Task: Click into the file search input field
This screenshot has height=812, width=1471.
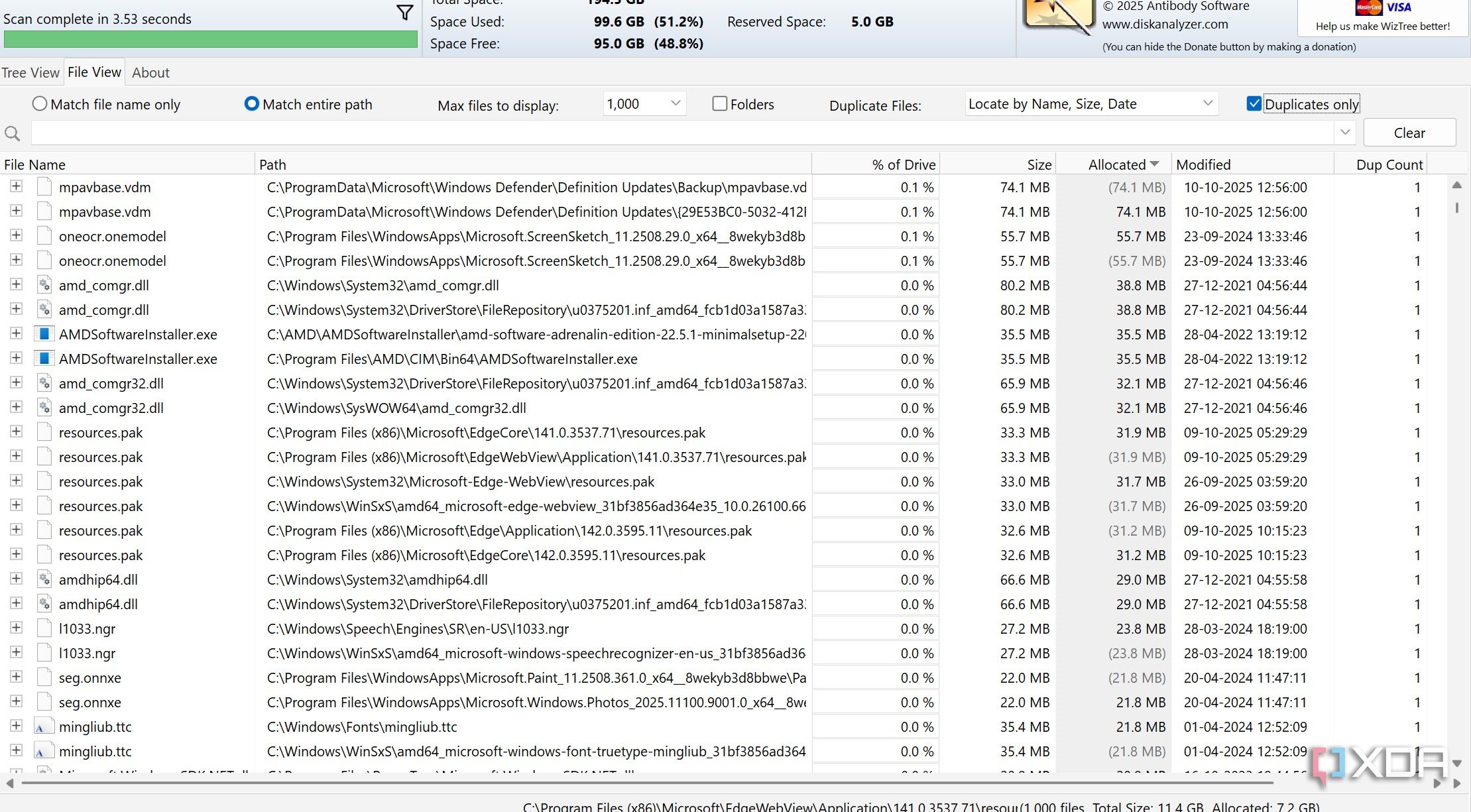Action: (681, 133)
